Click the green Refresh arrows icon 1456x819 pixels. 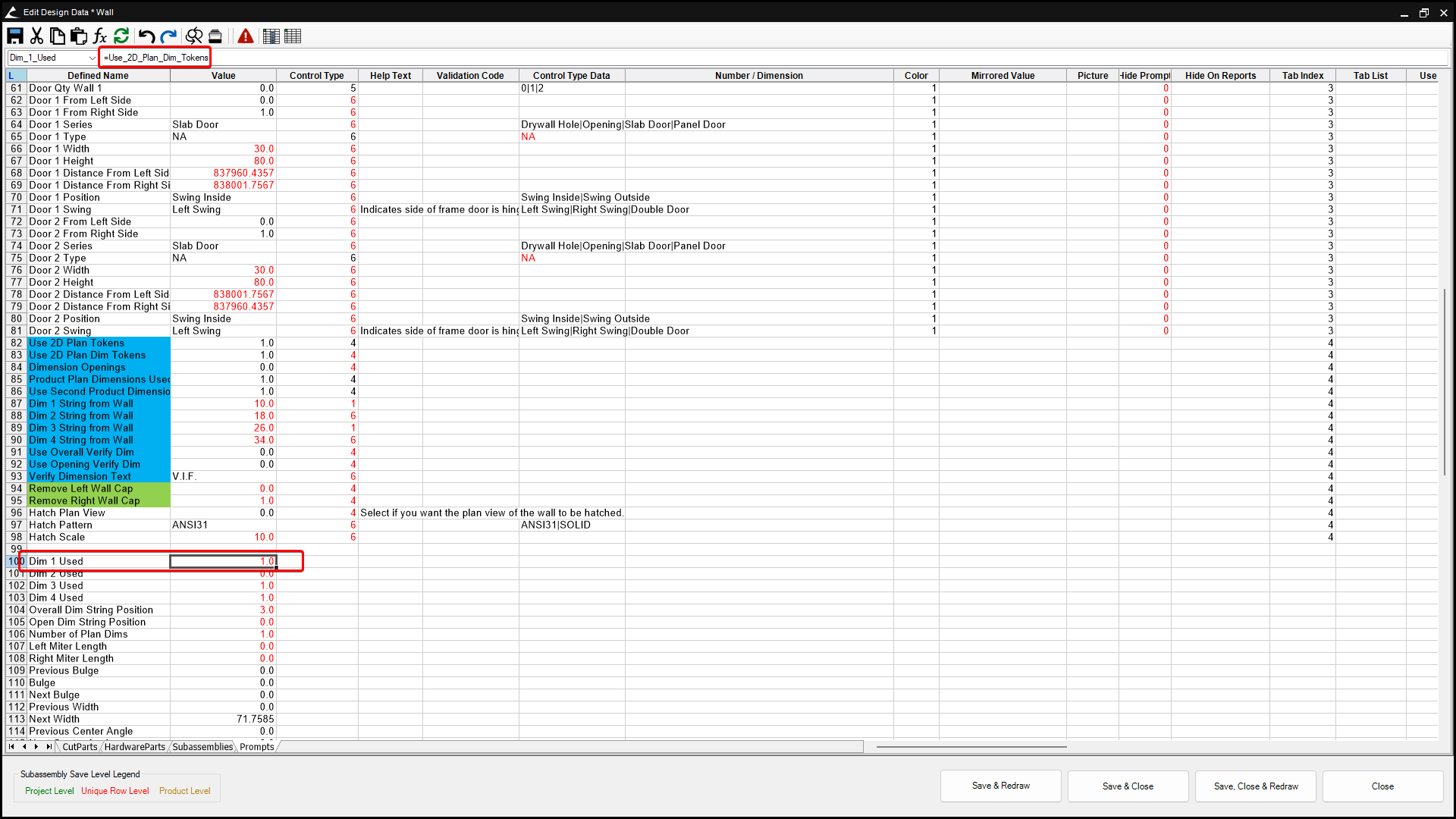tap(121, 36)
